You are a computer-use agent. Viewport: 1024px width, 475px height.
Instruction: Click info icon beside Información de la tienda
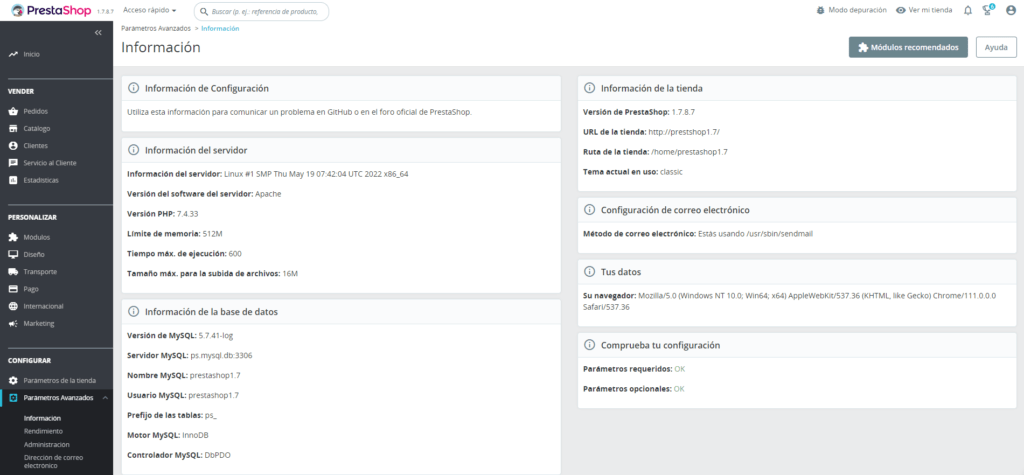click(589, 88)
